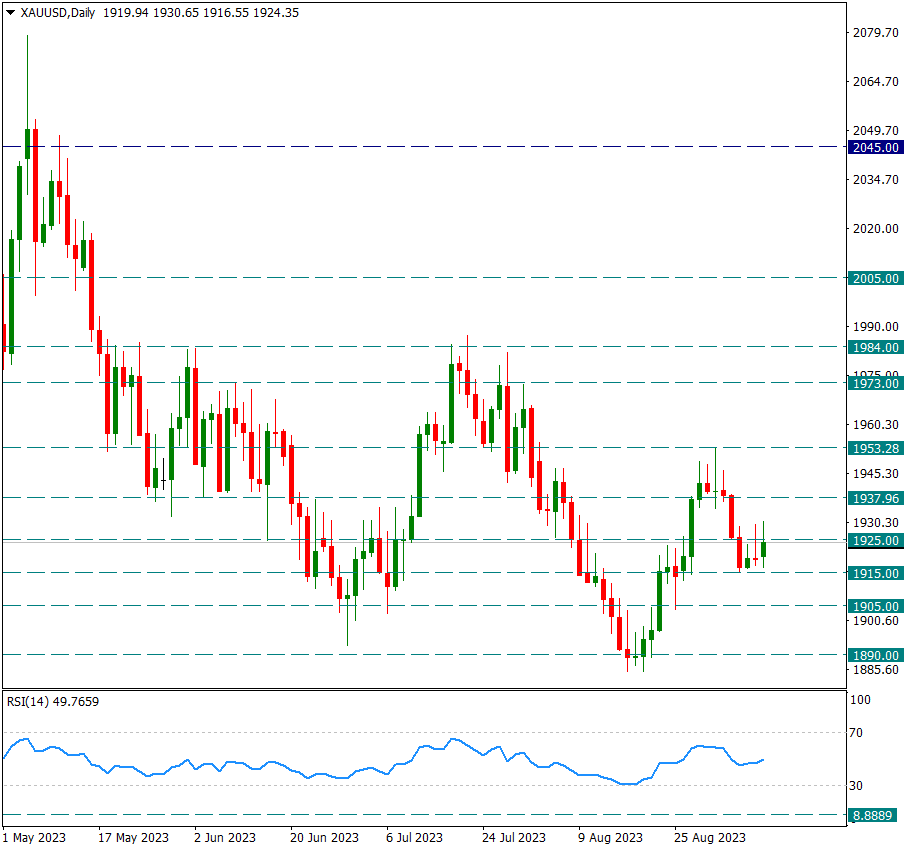Click the RSI scale value 70
910x850 pixels.
click(855, 733)
